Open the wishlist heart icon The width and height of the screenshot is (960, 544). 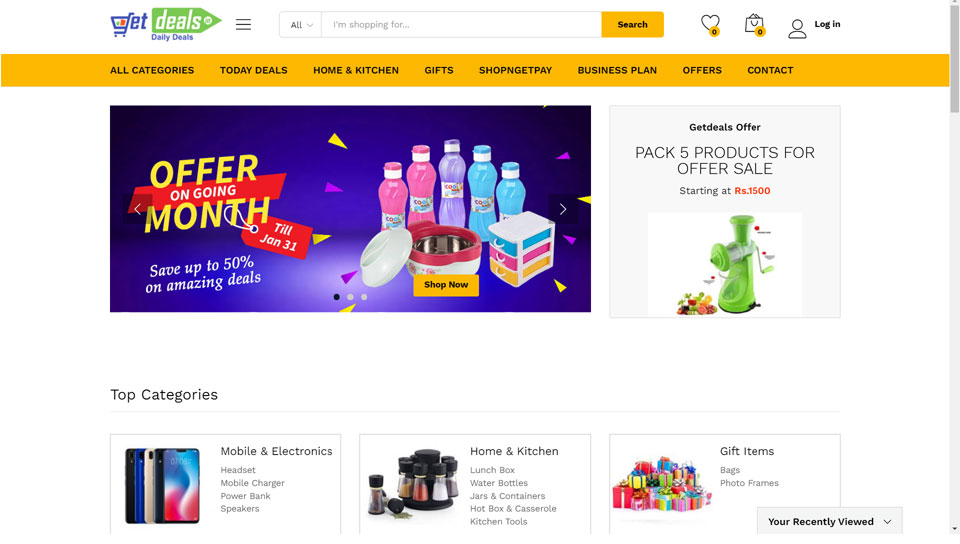coord(710,24)
